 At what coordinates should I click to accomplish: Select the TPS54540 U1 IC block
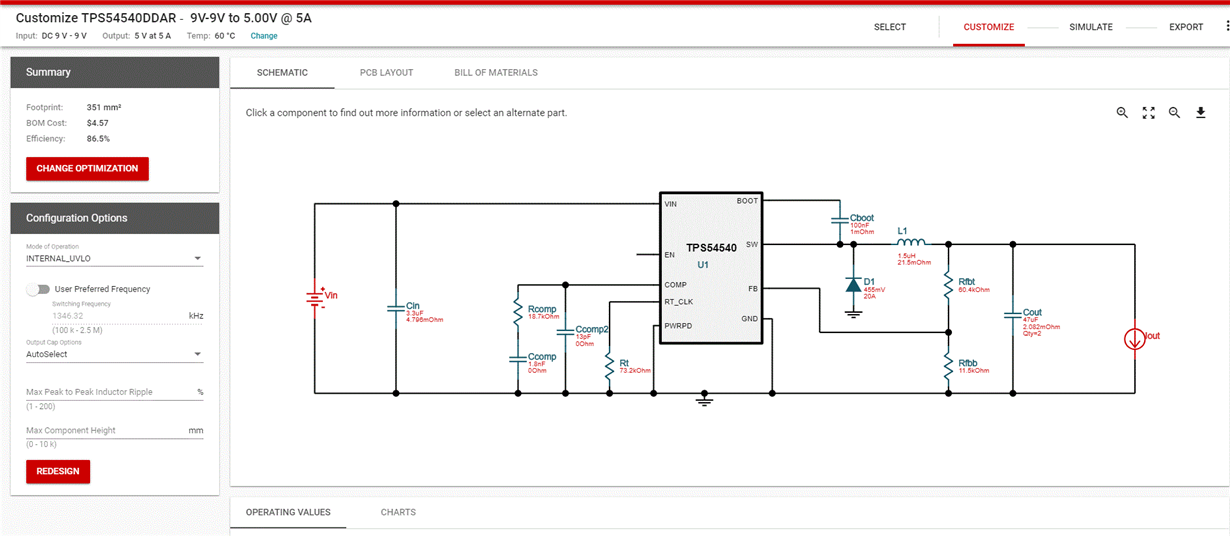point(710,268)
